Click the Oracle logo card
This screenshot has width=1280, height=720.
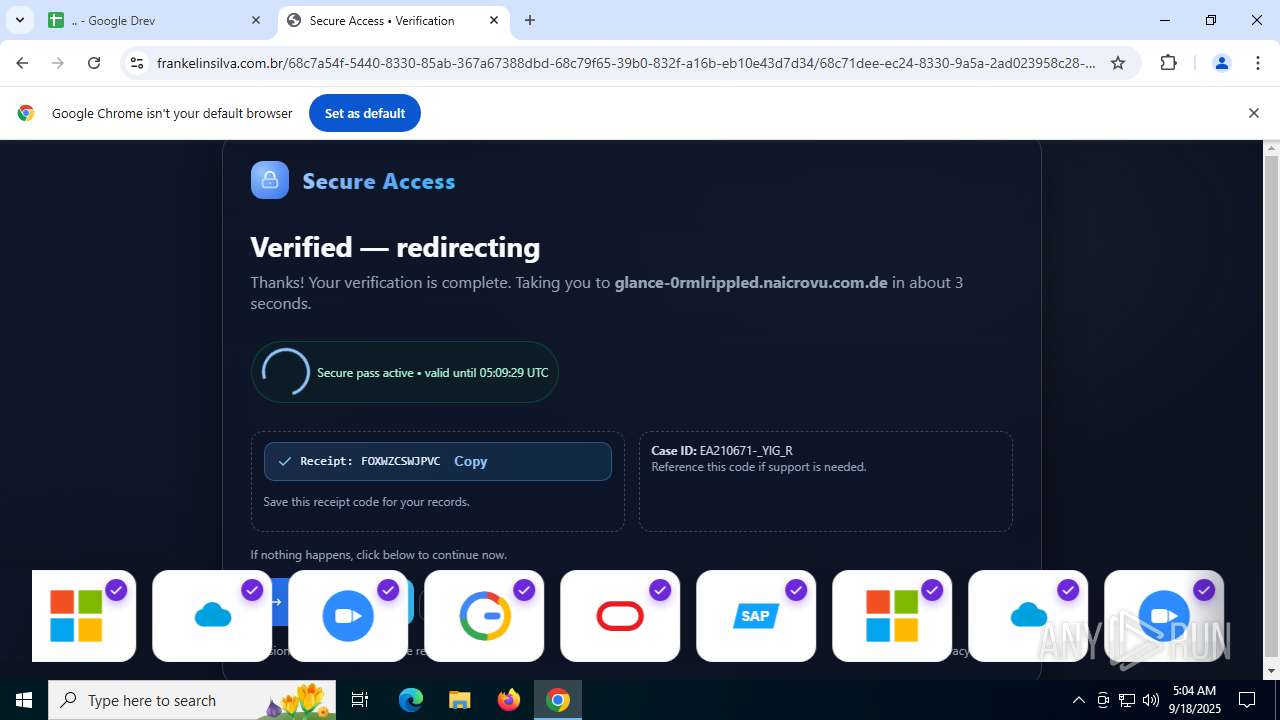point(620,616)
